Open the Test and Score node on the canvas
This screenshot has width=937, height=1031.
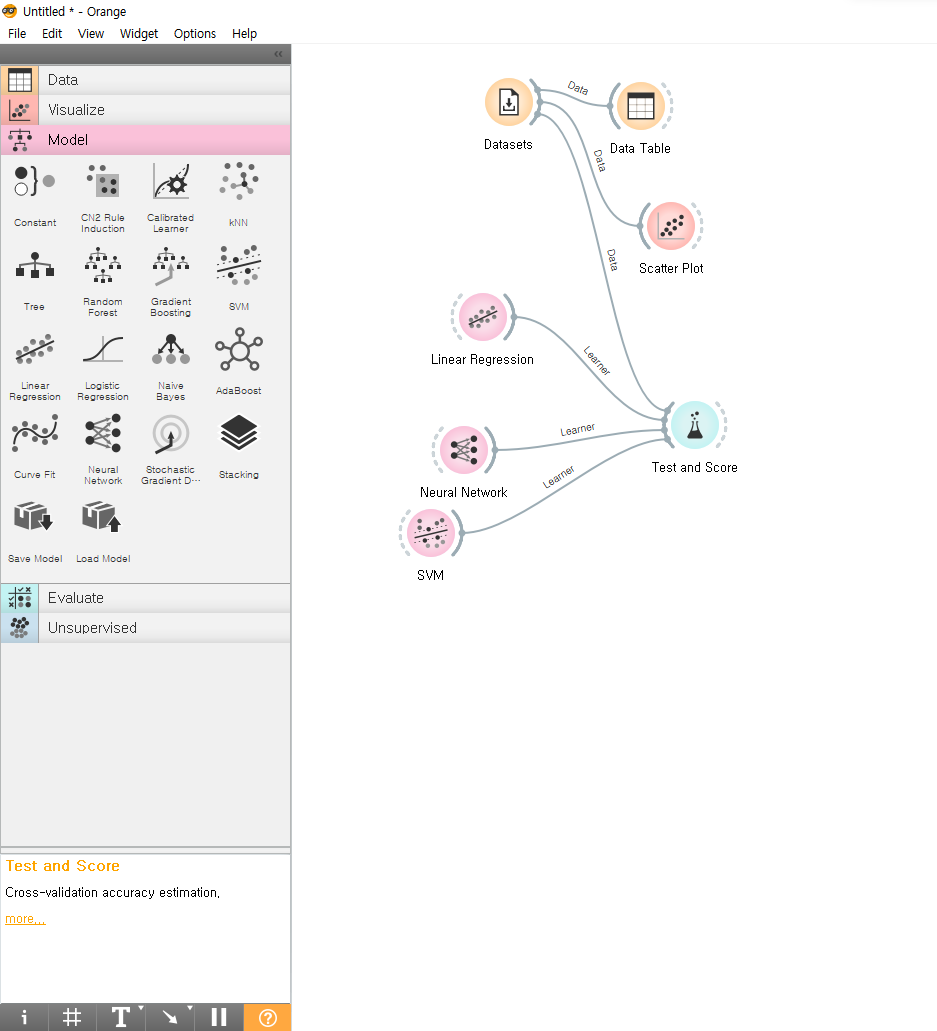point(694,424)
